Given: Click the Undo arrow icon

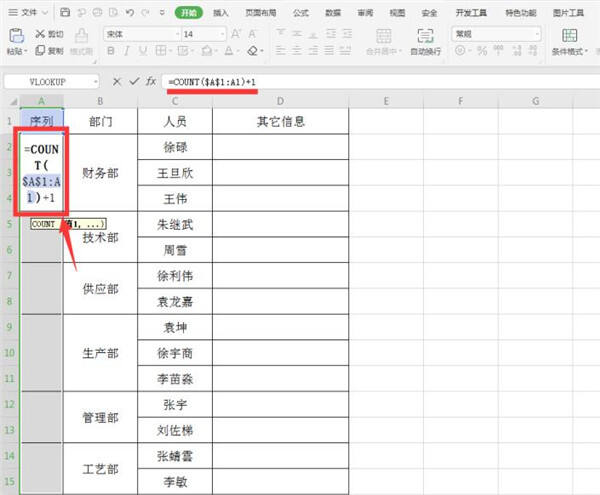Looking at the screenshot, I should (129, 12).
